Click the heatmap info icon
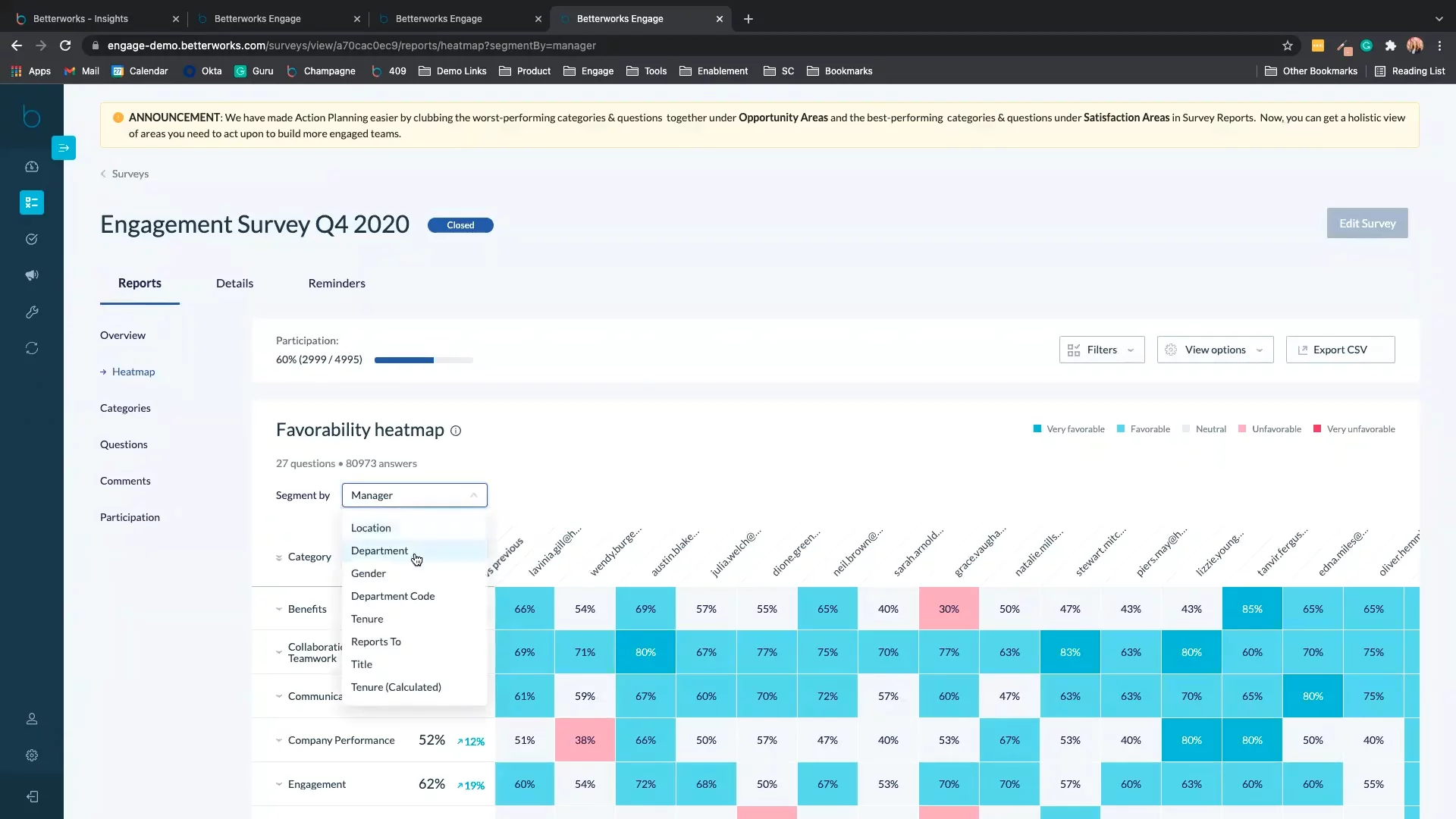 (456, 431)
